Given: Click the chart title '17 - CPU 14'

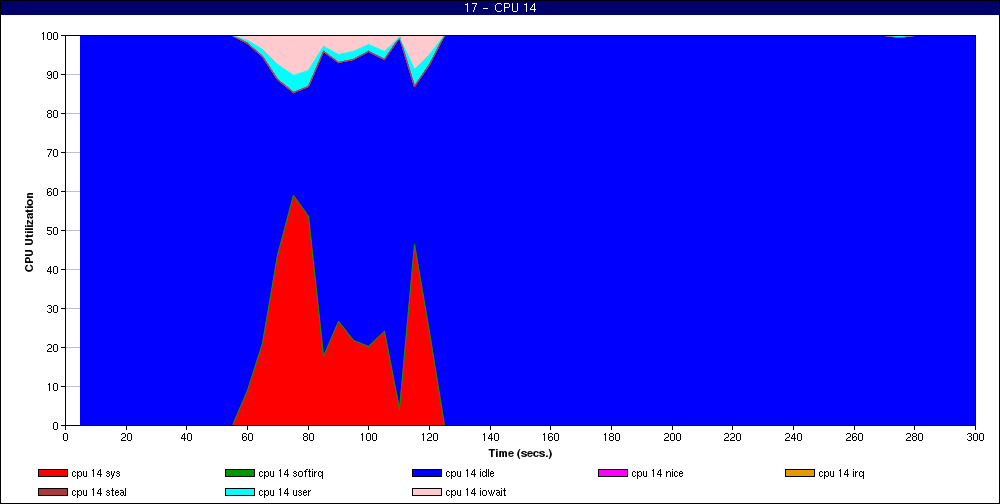Looking at the screenshot, I should click(500, 8).
